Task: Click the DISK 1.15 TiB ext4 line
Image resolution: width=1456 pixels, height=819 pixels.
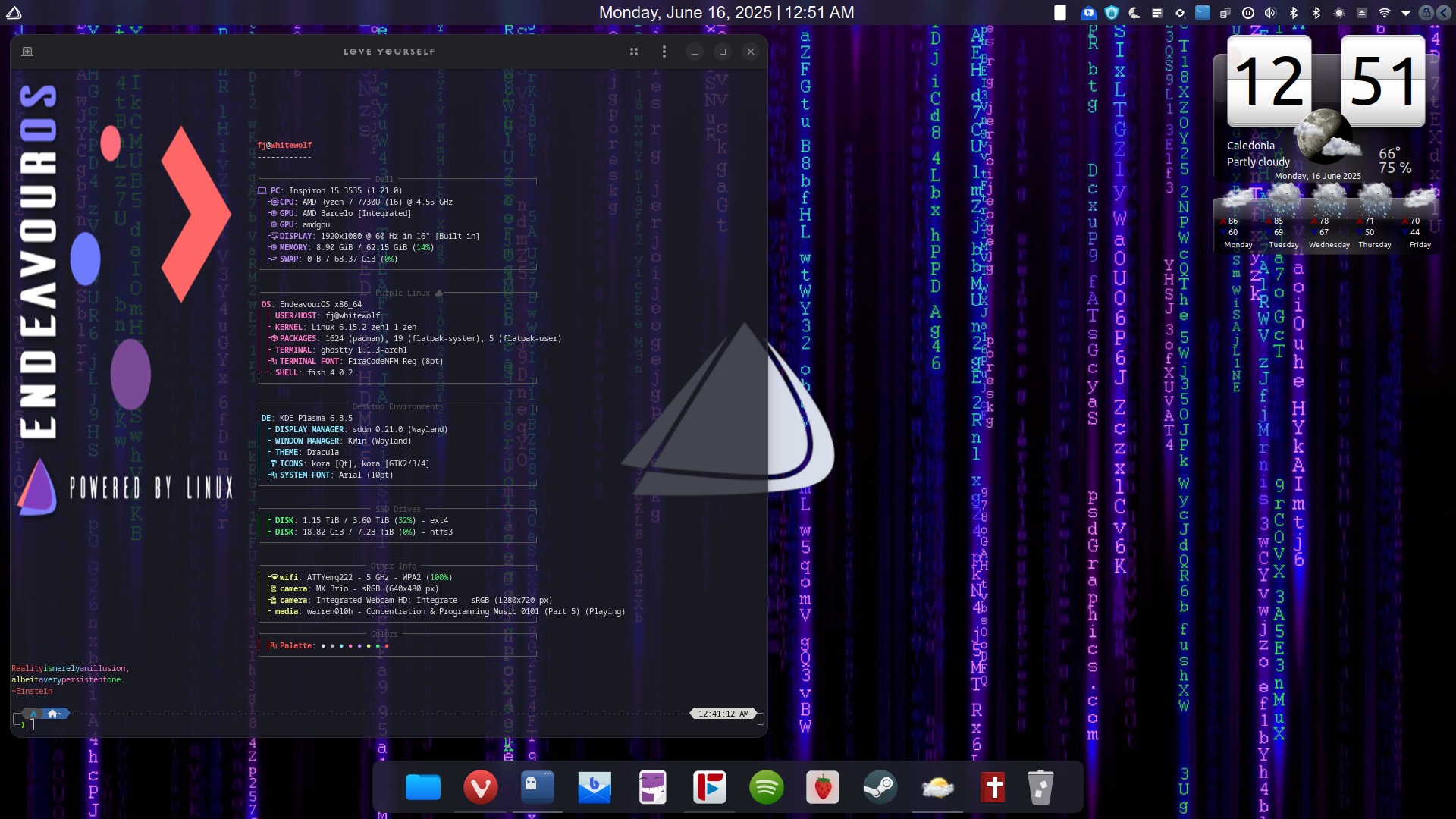Action: pos(362,520)
